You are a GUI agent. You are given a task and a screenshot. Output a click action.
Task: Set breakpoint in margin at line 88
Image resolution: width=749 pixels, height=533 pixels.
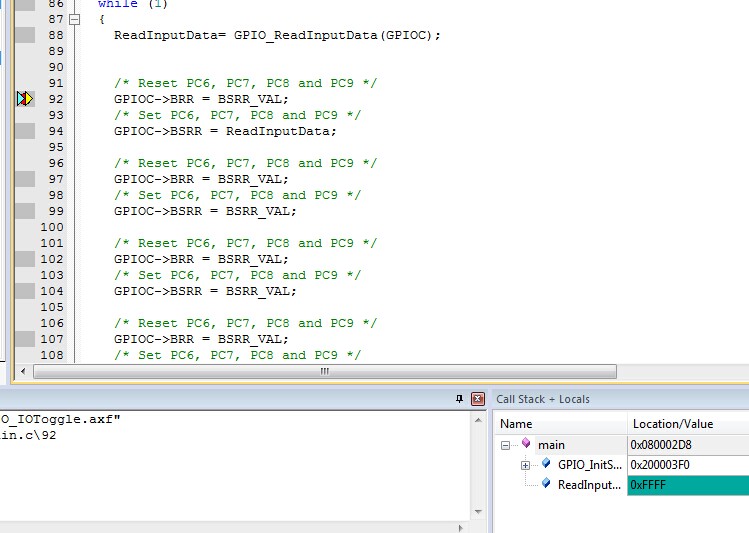[x=25, y=35]
